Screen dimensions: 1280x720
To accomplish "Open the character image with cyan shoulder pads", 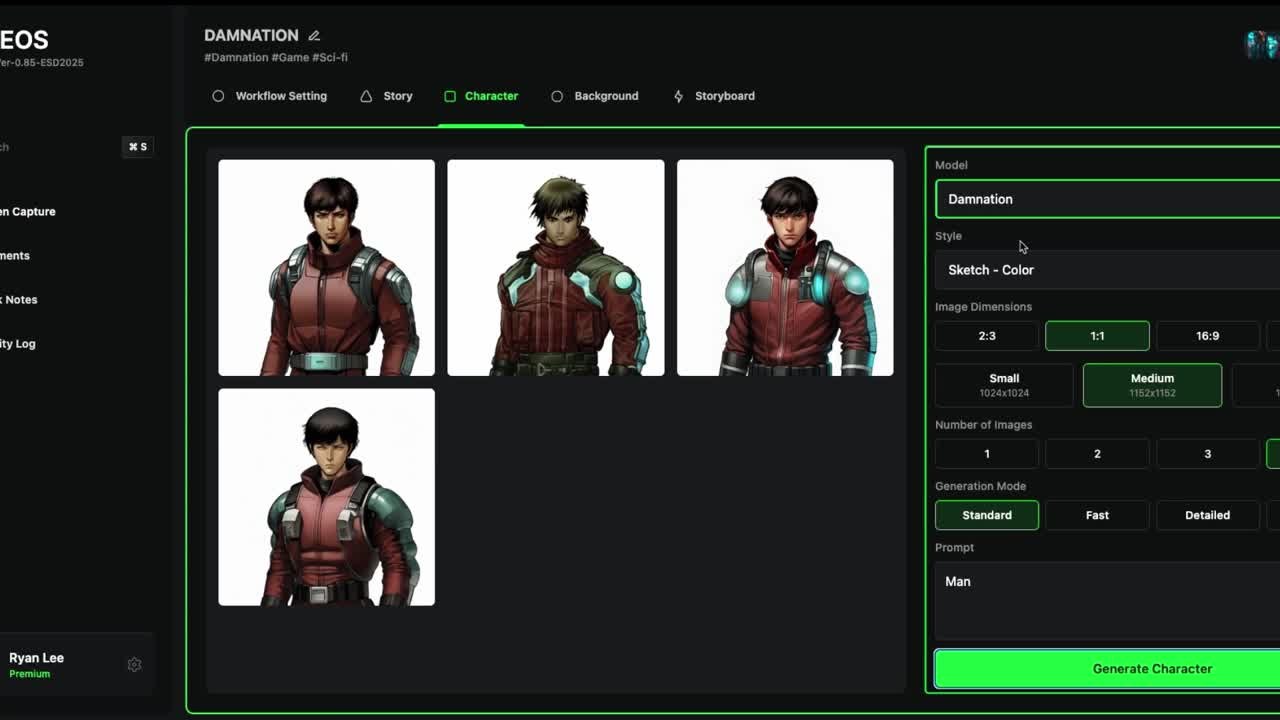I will pyautogui.click(x=785, y=268).
